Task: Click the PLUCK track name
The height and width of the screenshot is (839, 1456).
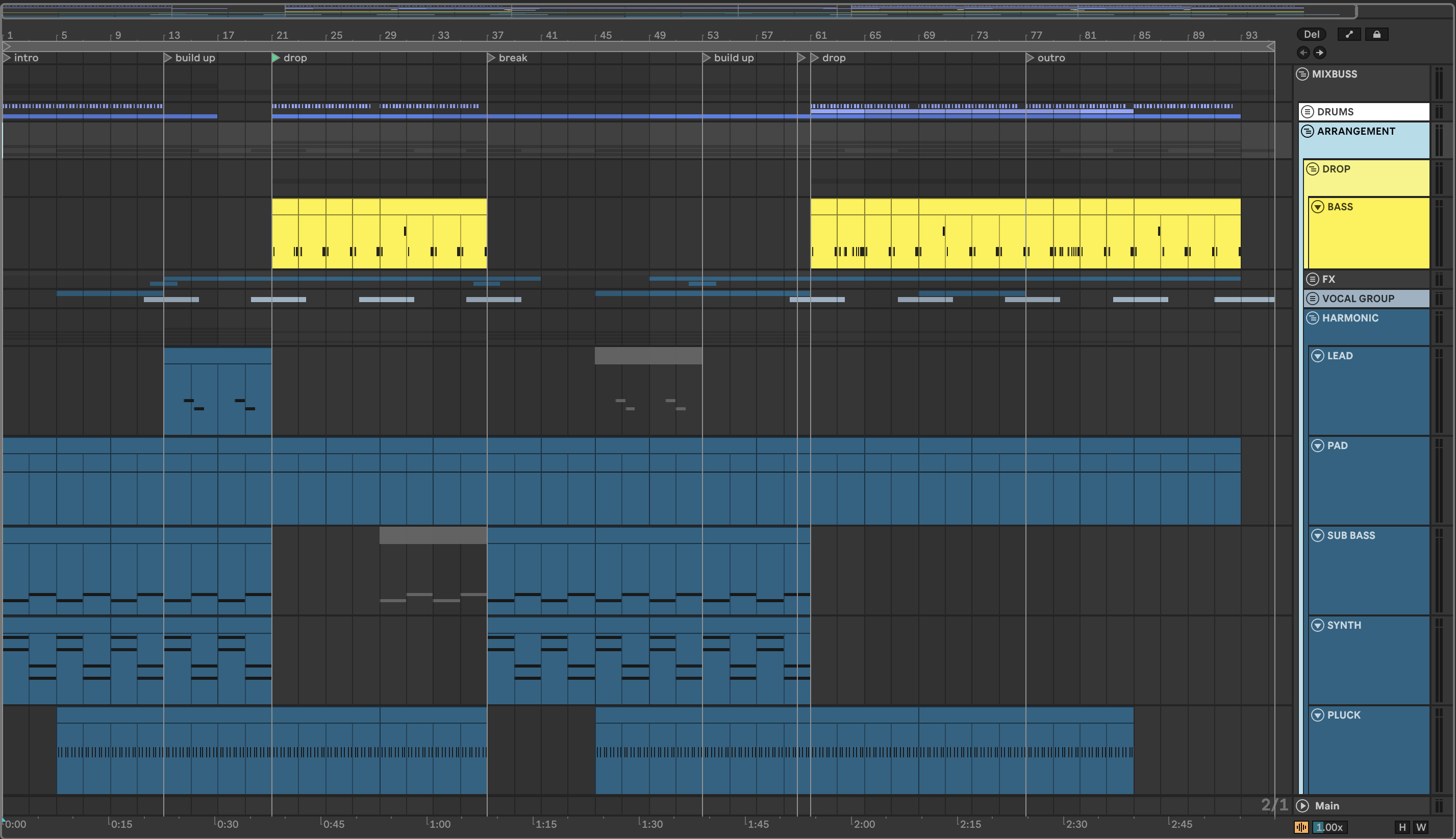Action: 1344,715
